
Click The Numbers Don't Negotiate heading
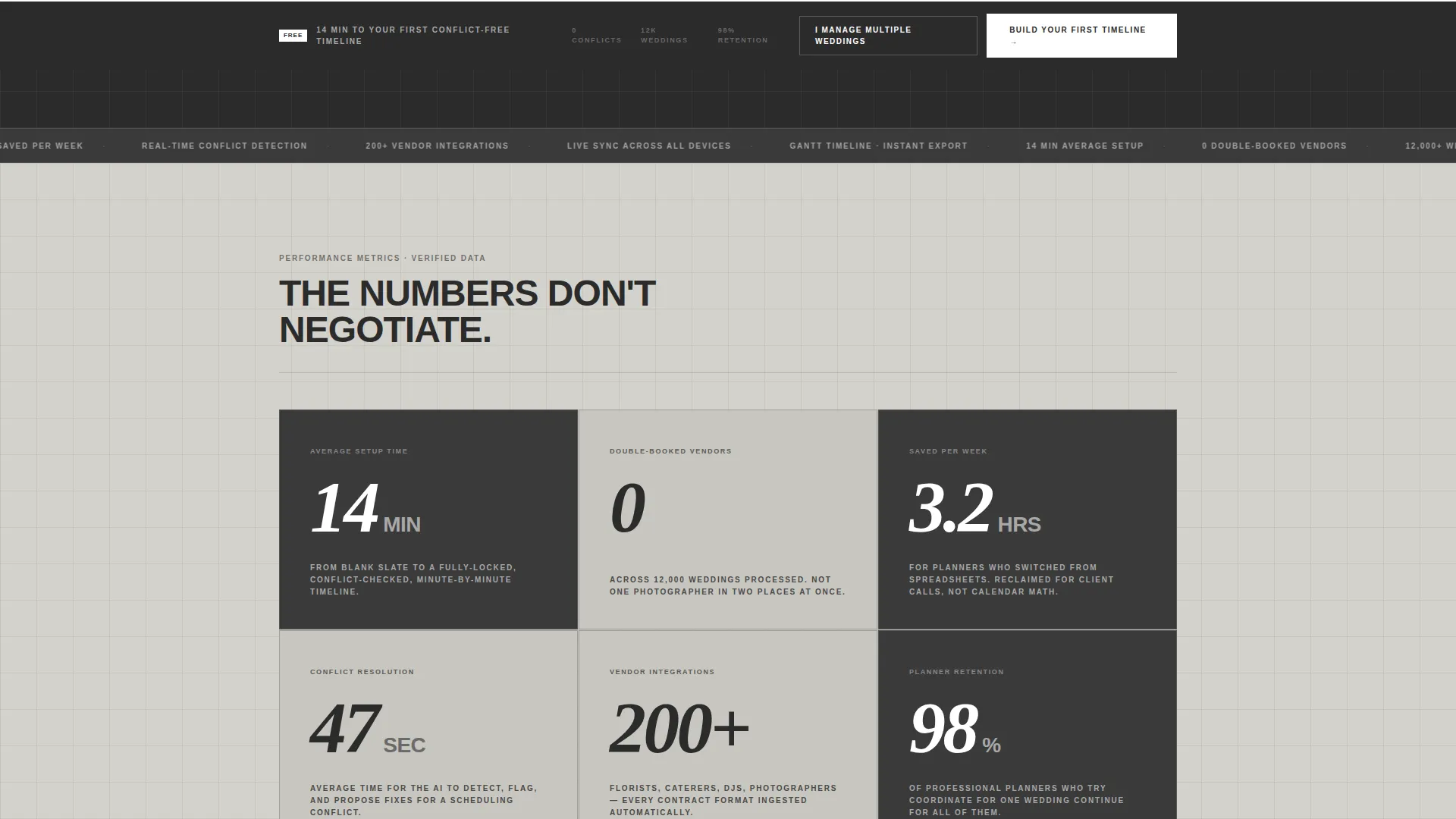click(x=467, y=312)
